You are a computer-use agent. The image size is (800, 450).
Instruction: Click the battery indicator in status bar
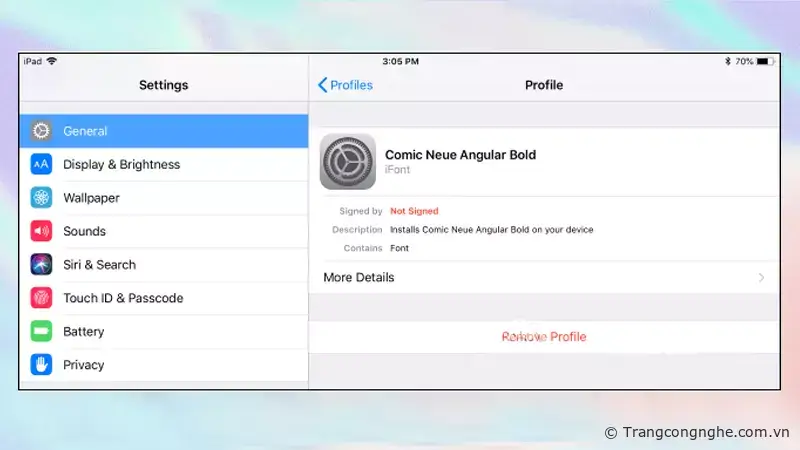764,61
